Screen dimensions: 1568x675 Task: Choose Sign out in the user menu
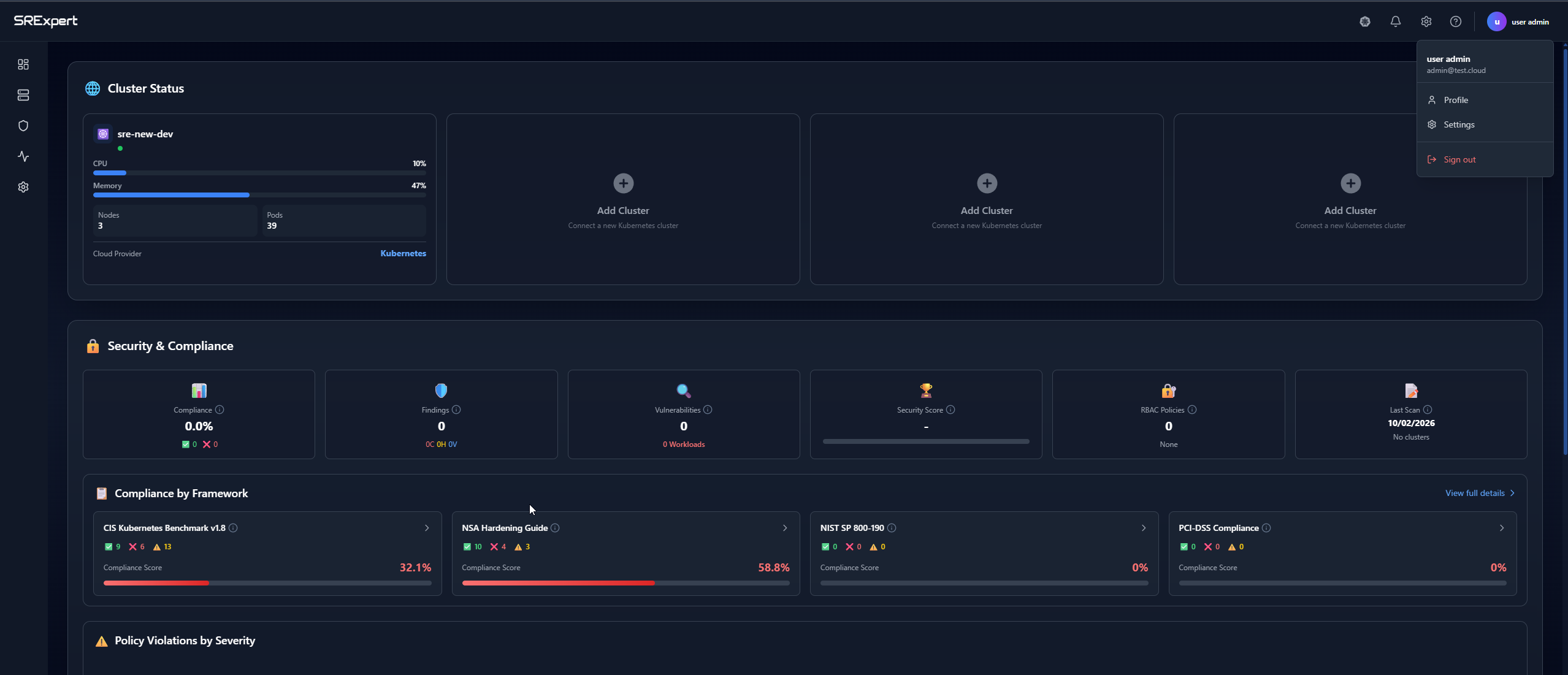click(x=1459, y=159)
